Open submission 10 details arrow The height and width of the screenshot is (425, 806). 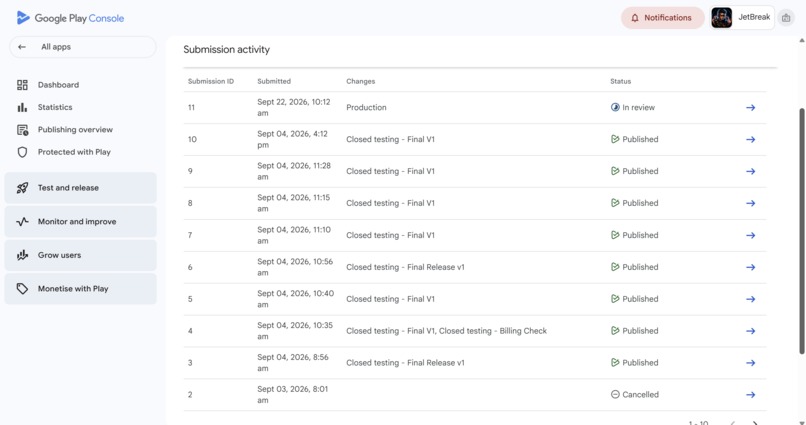(x=750, y=139)
